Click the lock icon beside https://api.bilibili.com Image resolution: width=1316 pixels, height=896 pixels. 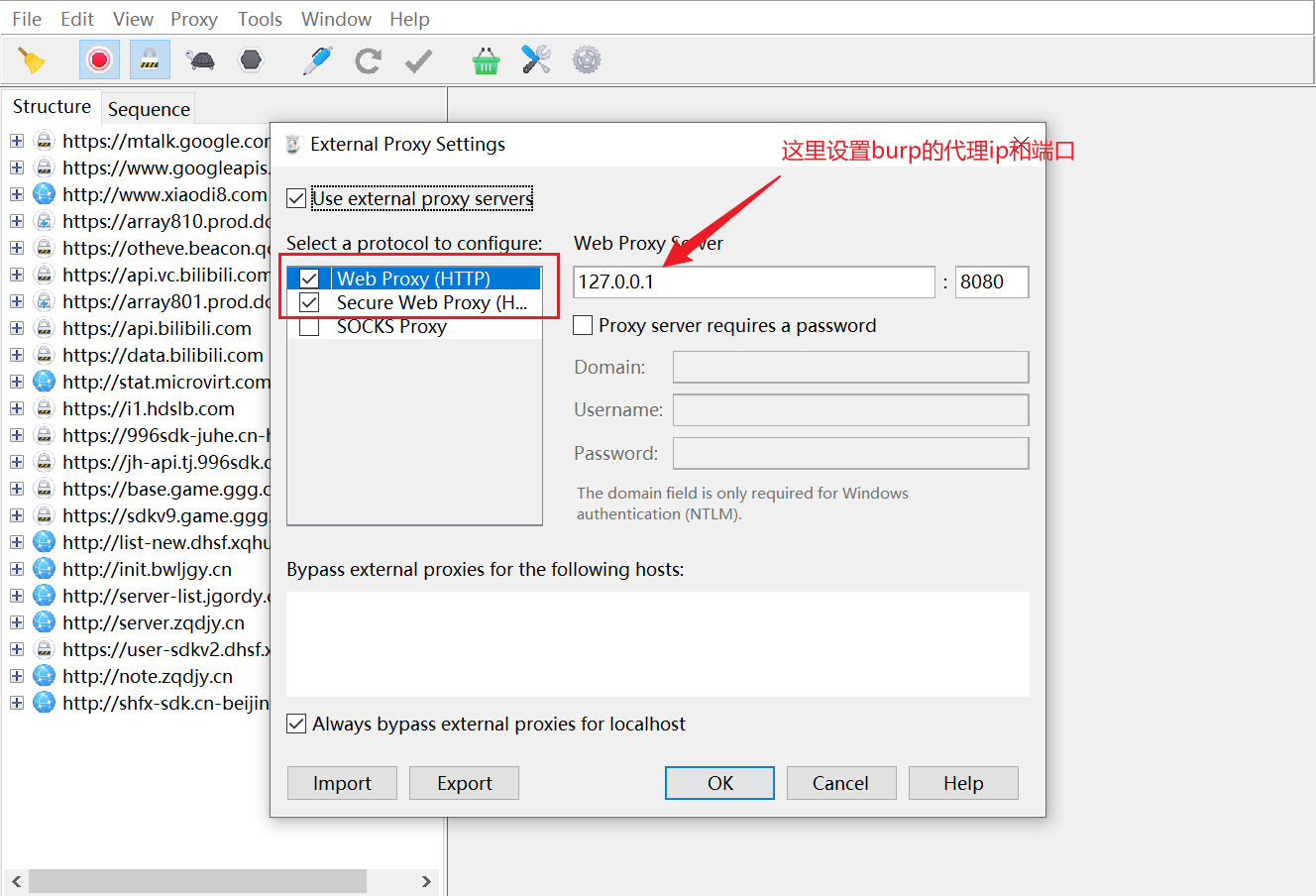[44, 328]
